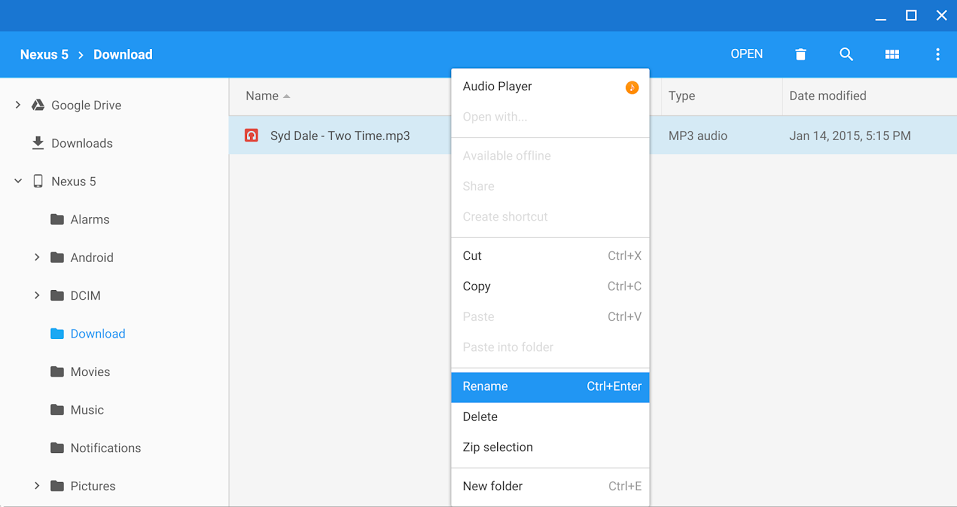Click the orange Audio Player icon
Screen dimensions: 957x507
(632, 87)
